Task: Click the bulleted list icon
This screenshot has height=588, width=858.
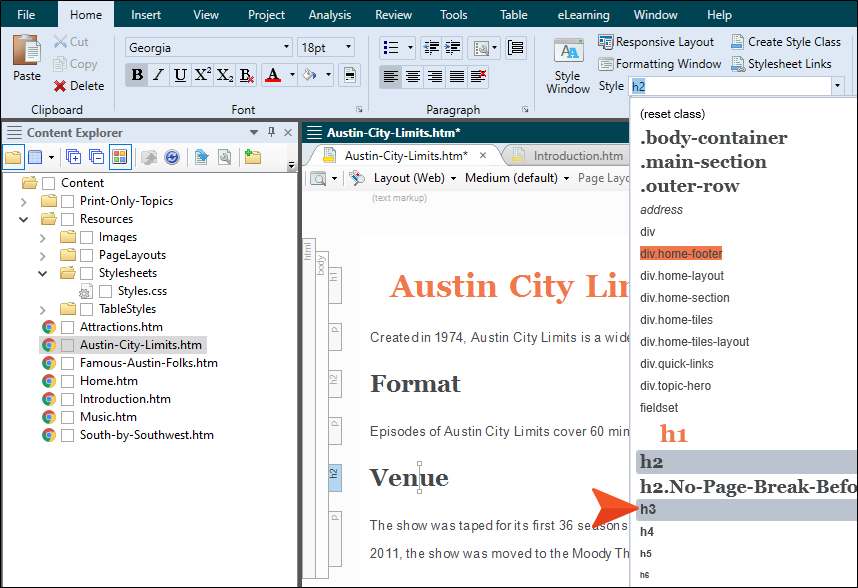Action: click(391, 48)
